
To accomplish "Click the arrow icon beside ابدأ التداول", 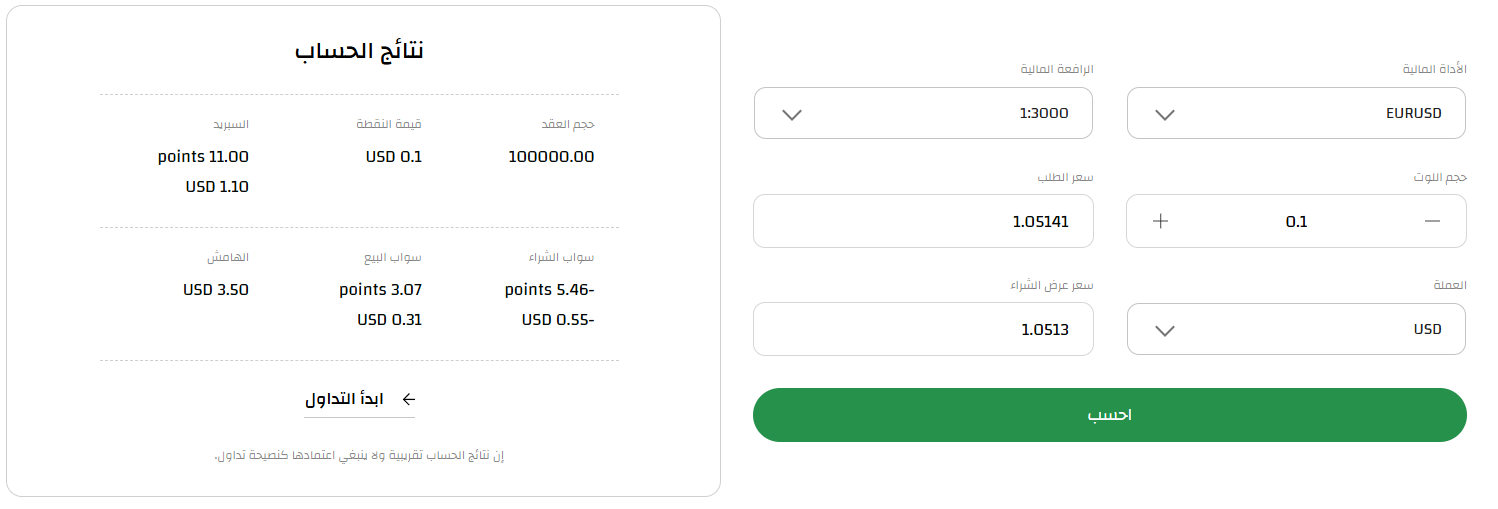I will pyautogui.click(x=408, y=399).
